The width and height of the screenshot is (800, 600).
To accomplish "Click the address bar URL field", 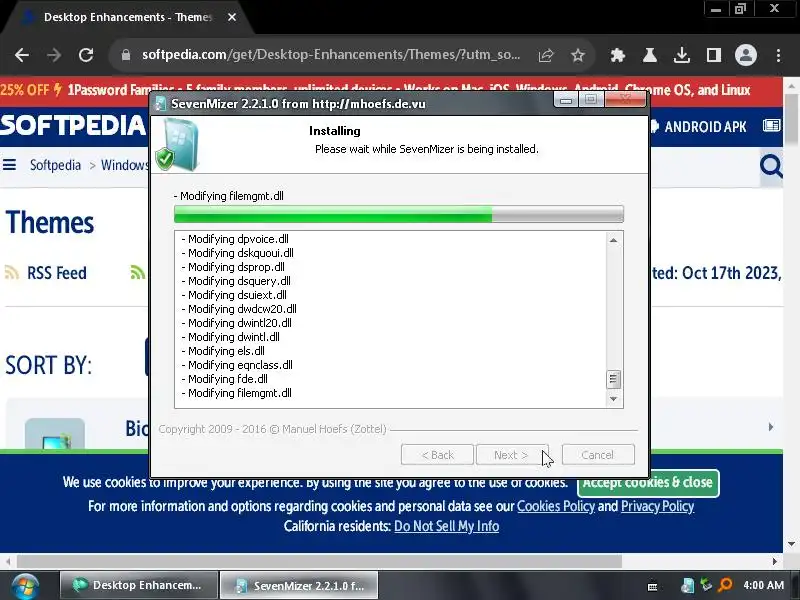I will (331, 55).
